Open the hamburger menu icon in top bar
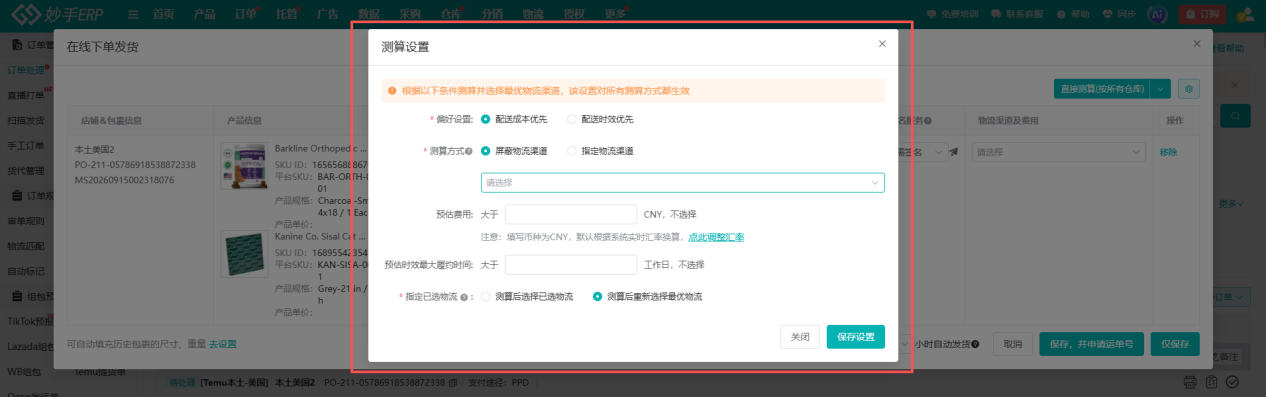The image size is (1266, 397). [133, 14]
